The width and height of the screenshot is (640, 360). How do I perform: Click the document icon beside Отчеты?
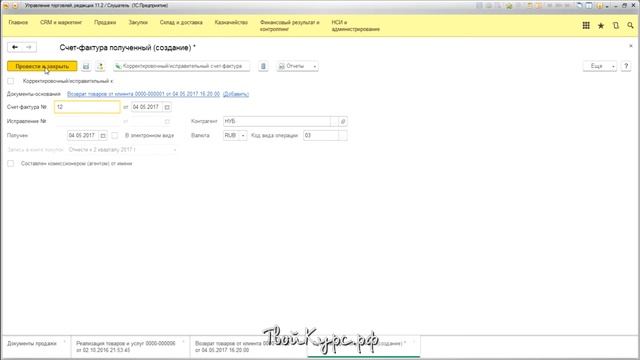pyautogui.click(x=263, y=66)
